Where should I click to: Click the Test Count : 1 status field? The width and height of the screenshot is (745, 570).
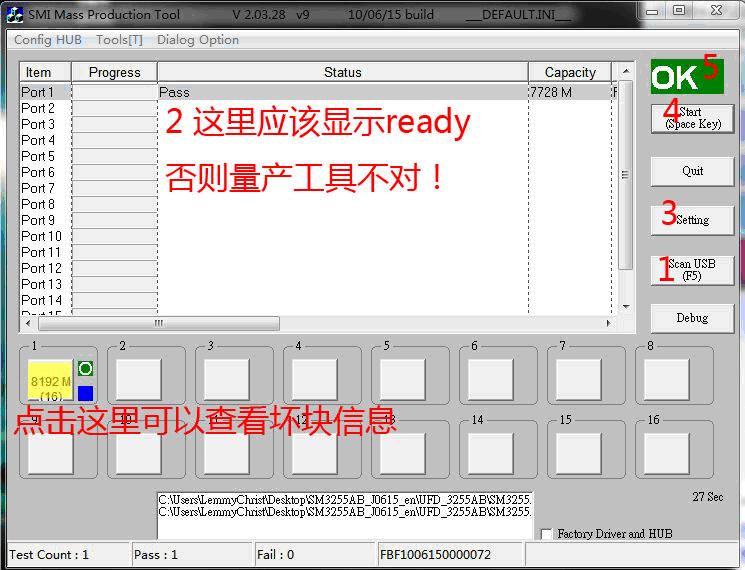pos(68,554)
